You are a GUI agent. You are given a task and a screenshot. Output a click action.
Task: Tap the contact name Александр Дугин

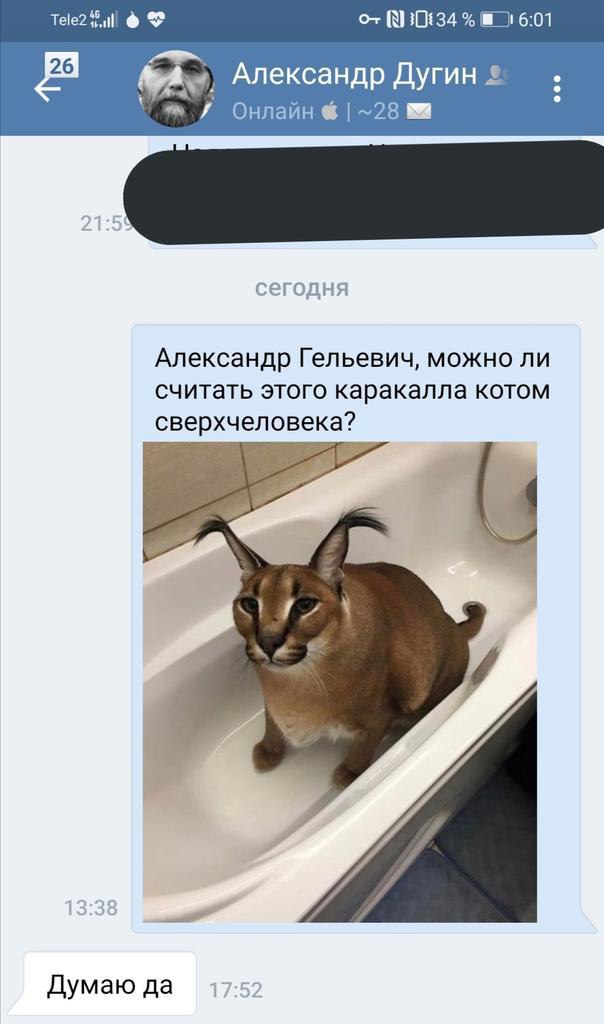(354, 74)
